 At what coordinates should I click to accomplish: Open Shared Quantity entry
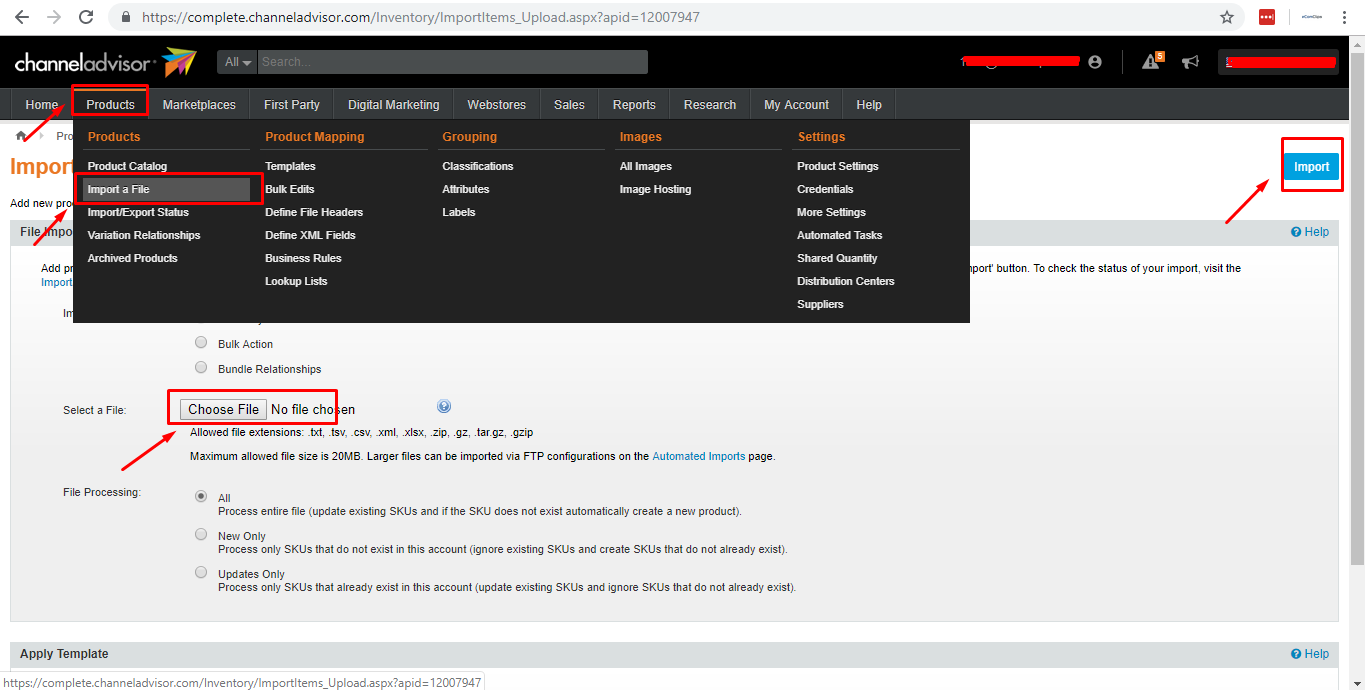point(837,258)
